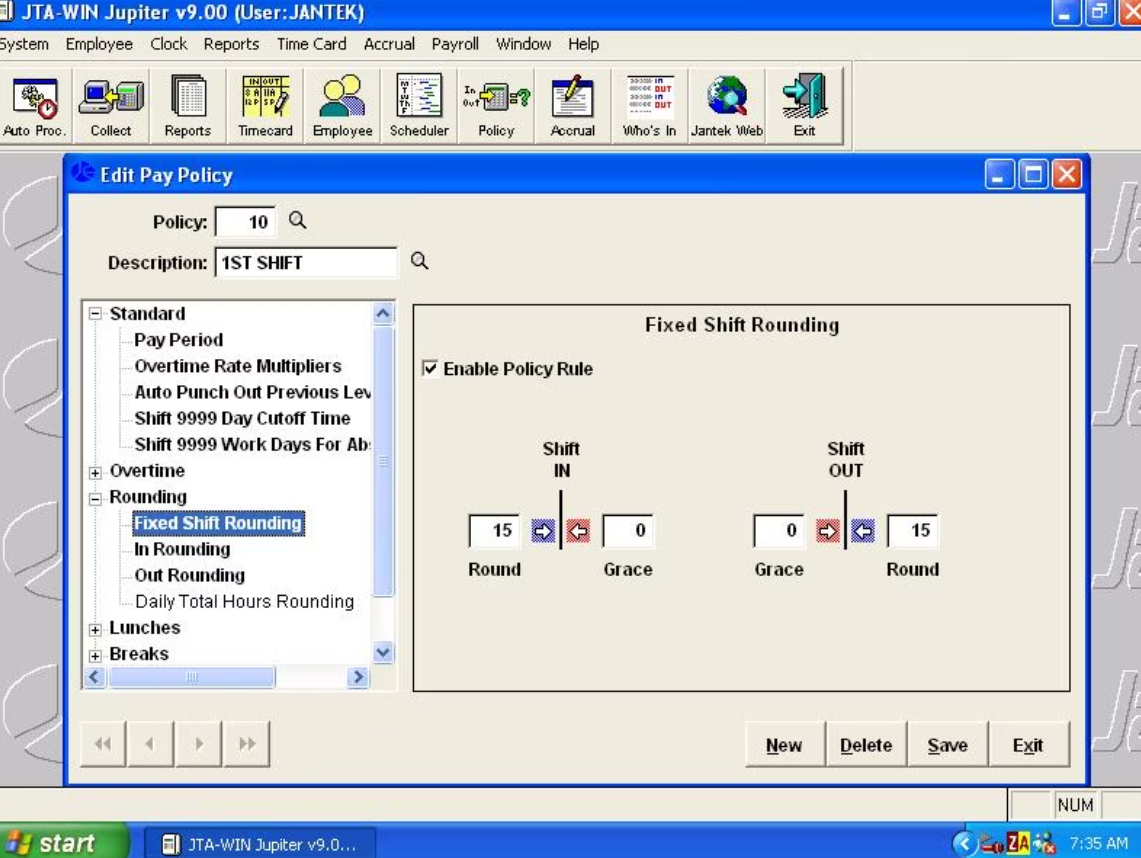Click the Save button
Screen dimensions: 1141x858
coord(947,744)
